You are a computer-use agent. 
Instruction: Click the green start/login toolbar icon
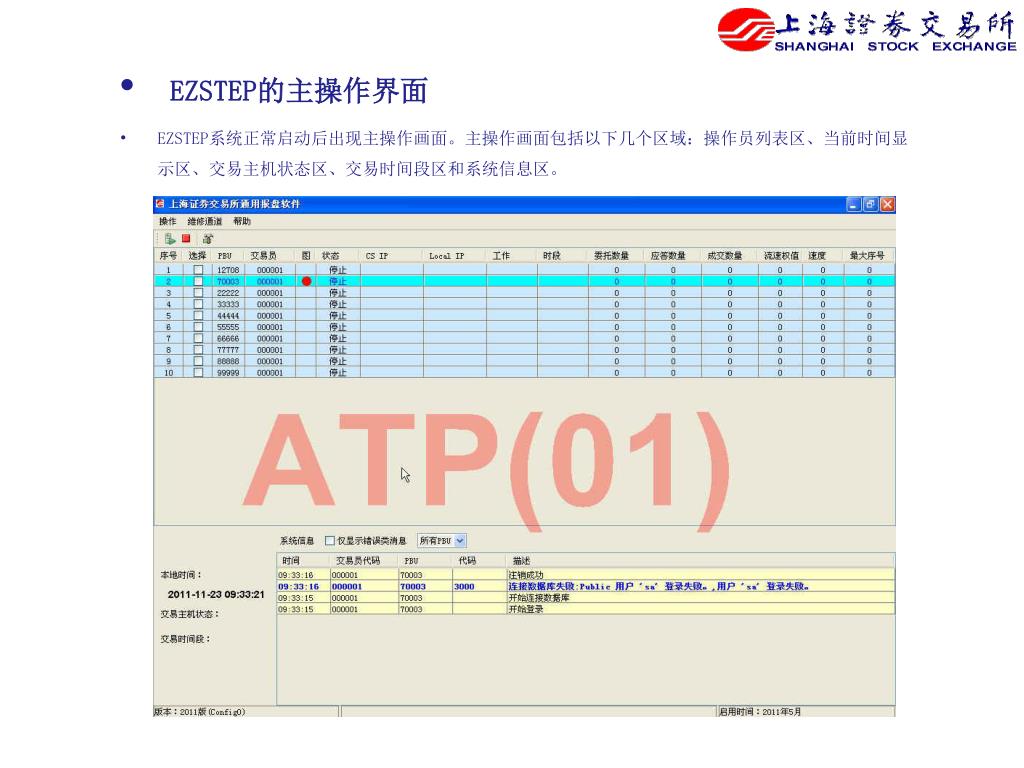pos(170,239)
